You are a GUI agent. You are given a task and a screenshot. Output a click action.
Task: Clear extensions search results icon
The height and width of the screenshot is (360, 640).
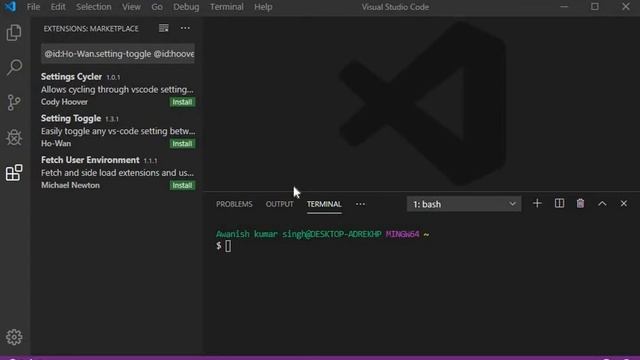point(164,28)
